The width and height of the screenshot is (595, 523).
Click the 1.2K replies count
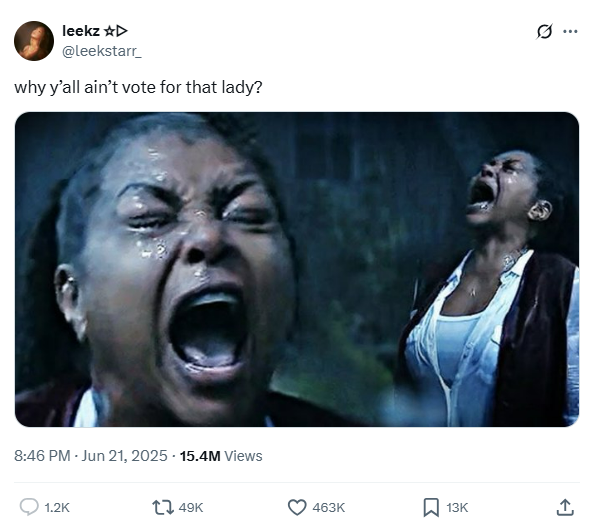tap(57, 507)
